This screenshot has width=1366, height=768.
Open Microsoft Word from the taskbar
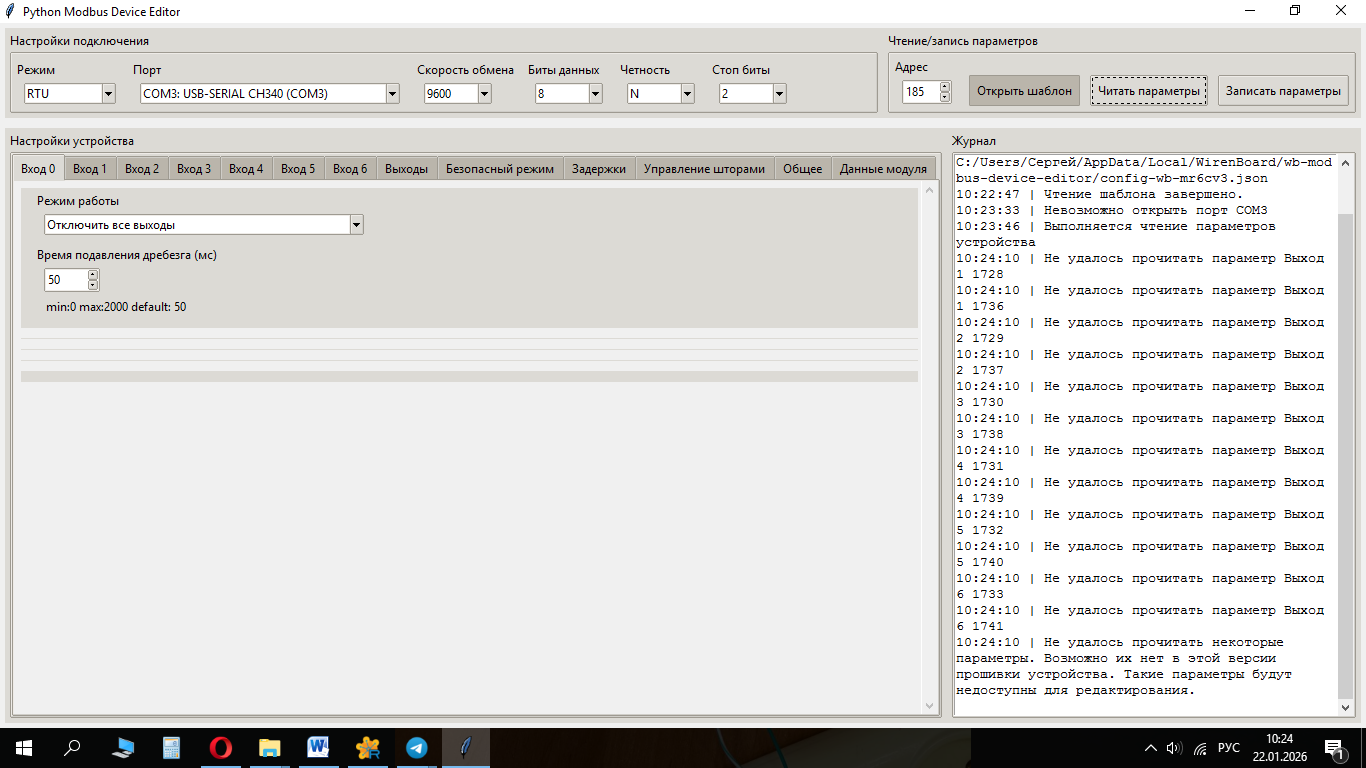coord(319,748)
